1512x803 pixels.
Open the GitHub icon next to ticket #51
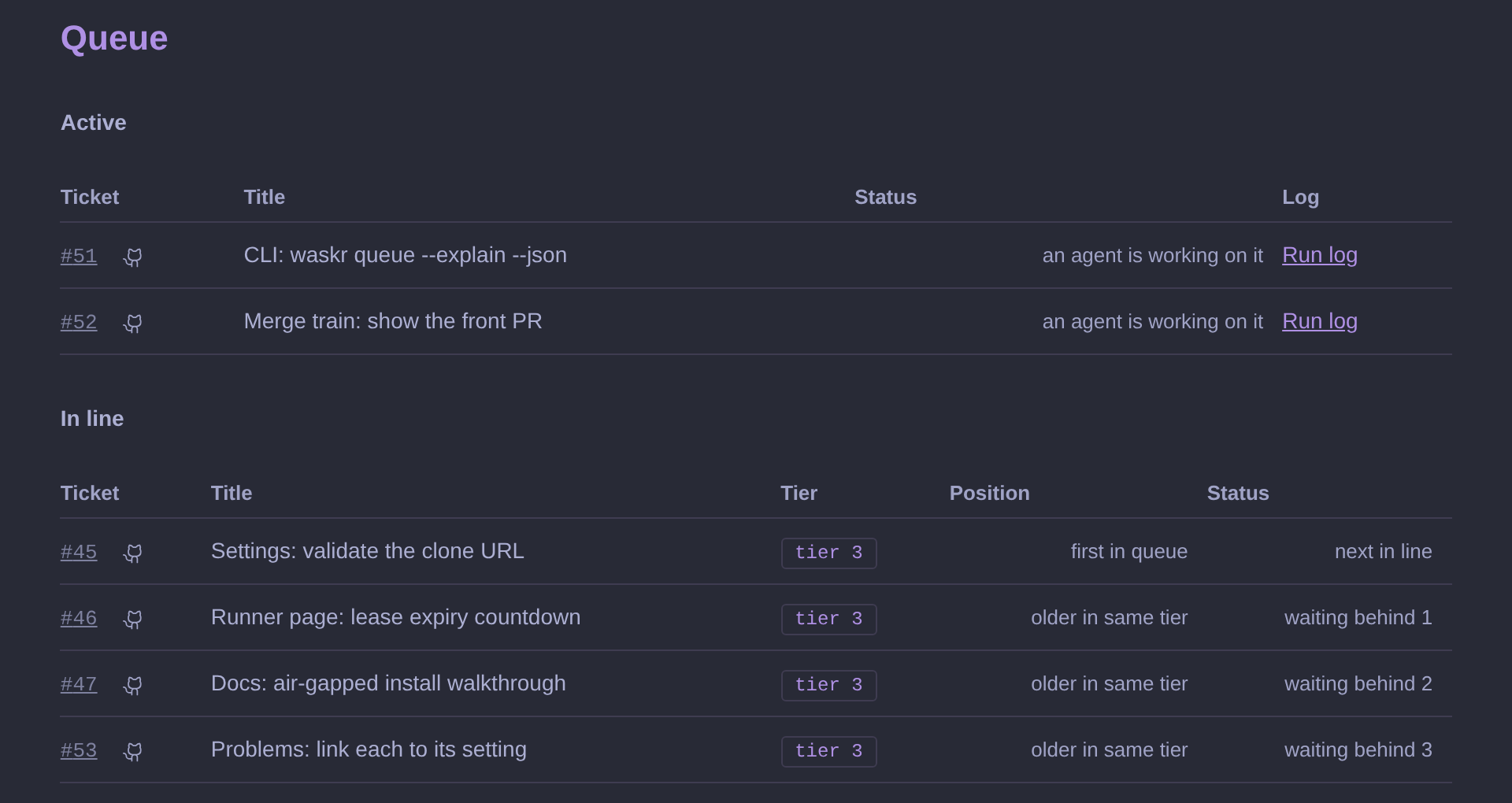click(x=133, y=257)
